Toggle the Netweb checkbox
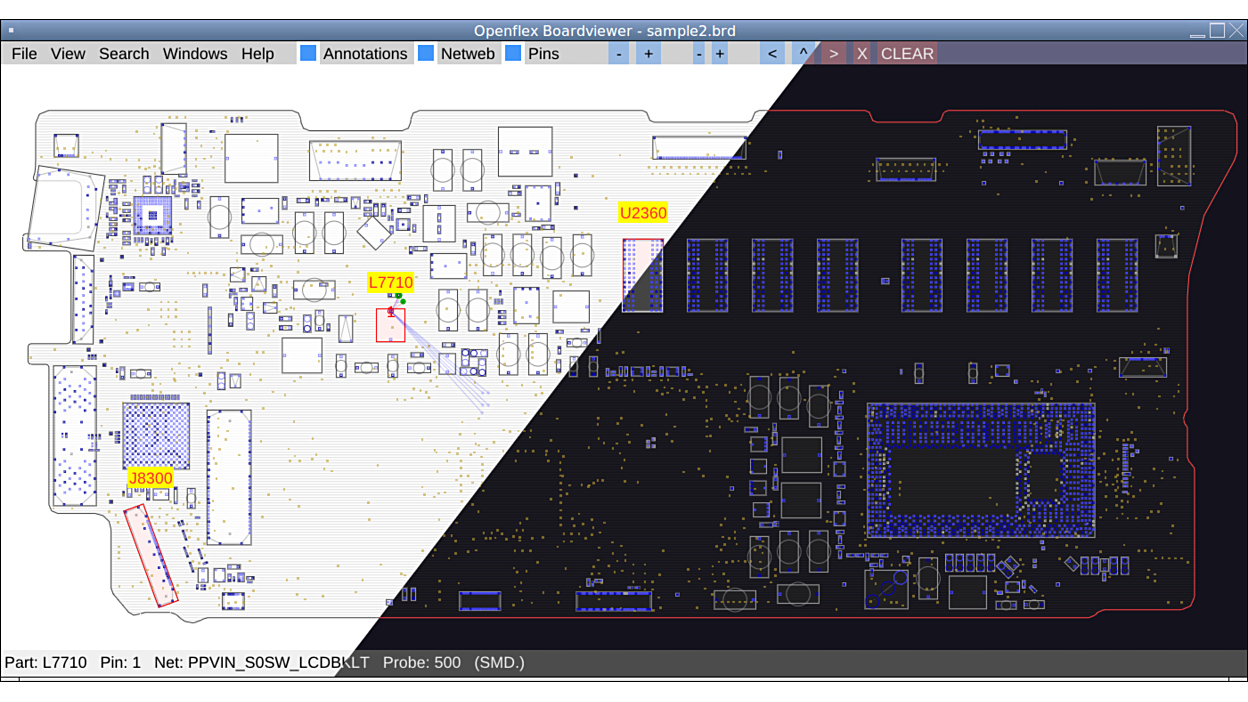Screen dimensions: 1248x702 (x=426, y=54)
